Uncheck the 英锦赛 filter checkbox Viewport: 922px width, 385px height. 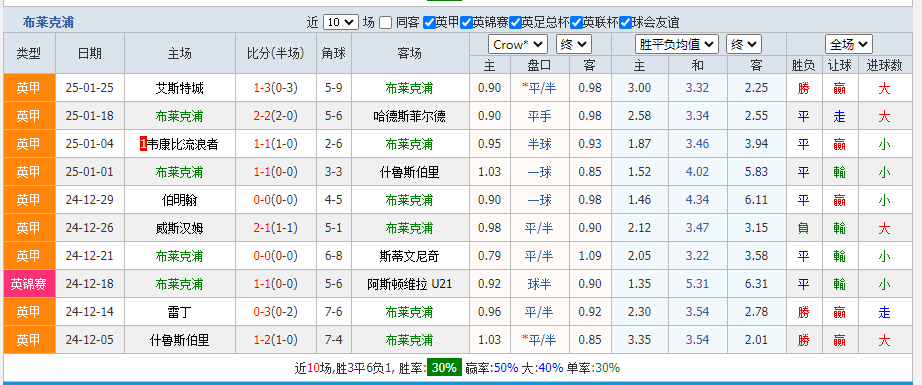tap(466, 23)
